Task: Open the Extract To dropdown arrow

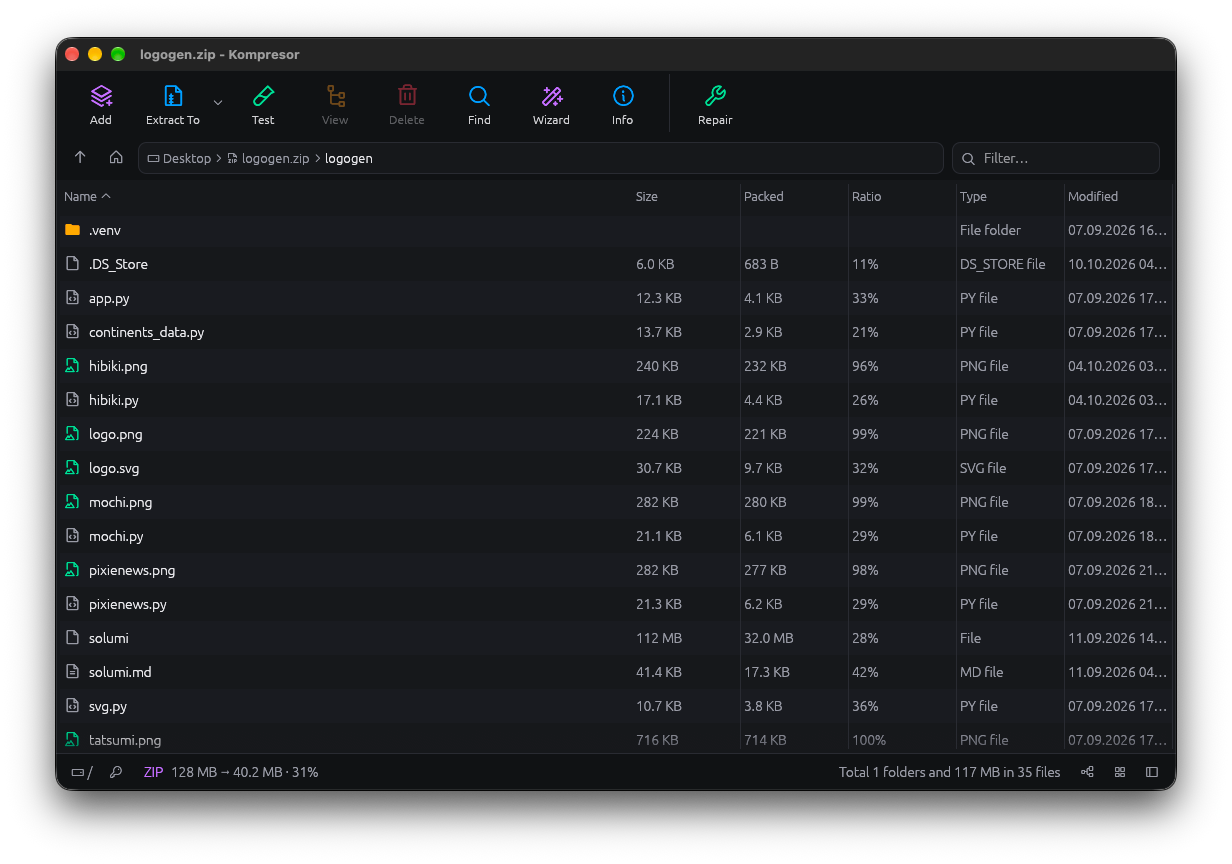Action: (x=218, y=103)
